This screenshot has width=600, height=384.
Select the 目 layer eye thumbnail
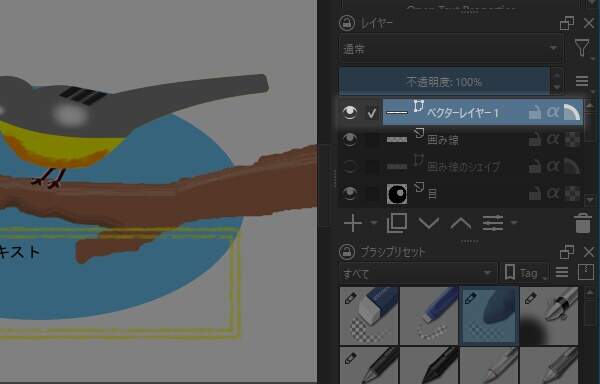click(397, 194)
